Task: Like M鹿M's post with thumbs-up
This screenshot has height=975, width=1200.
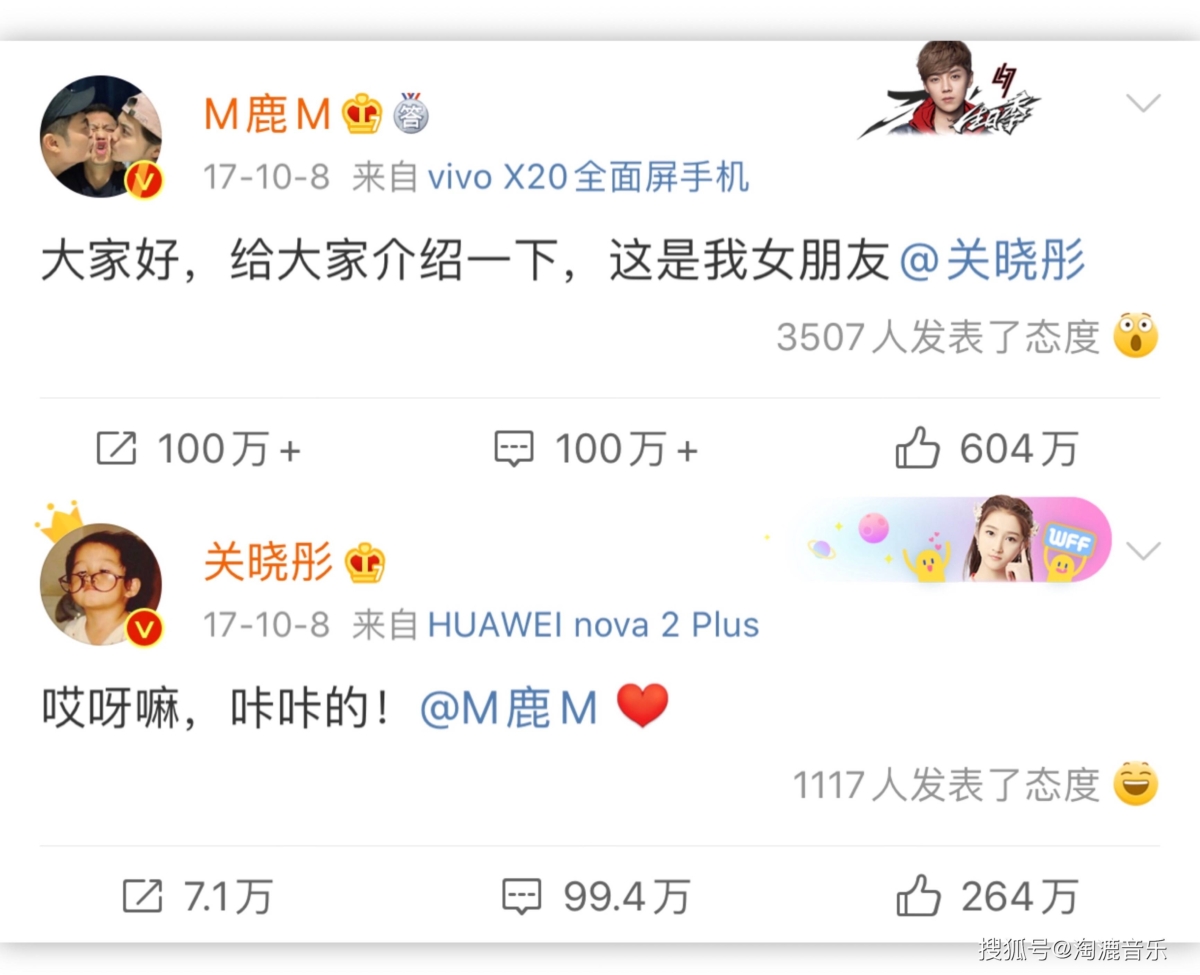Action: coord(917,449)
